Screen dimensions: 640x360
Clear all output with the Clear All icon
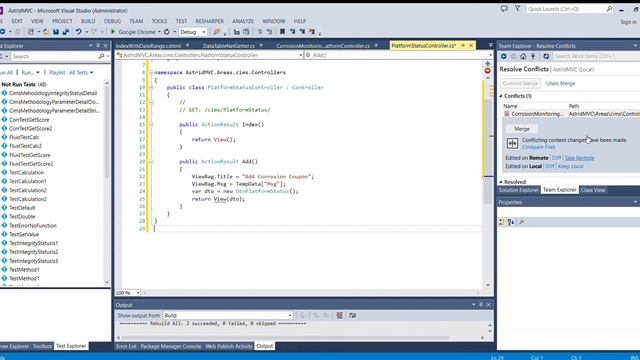coord(339,316)
